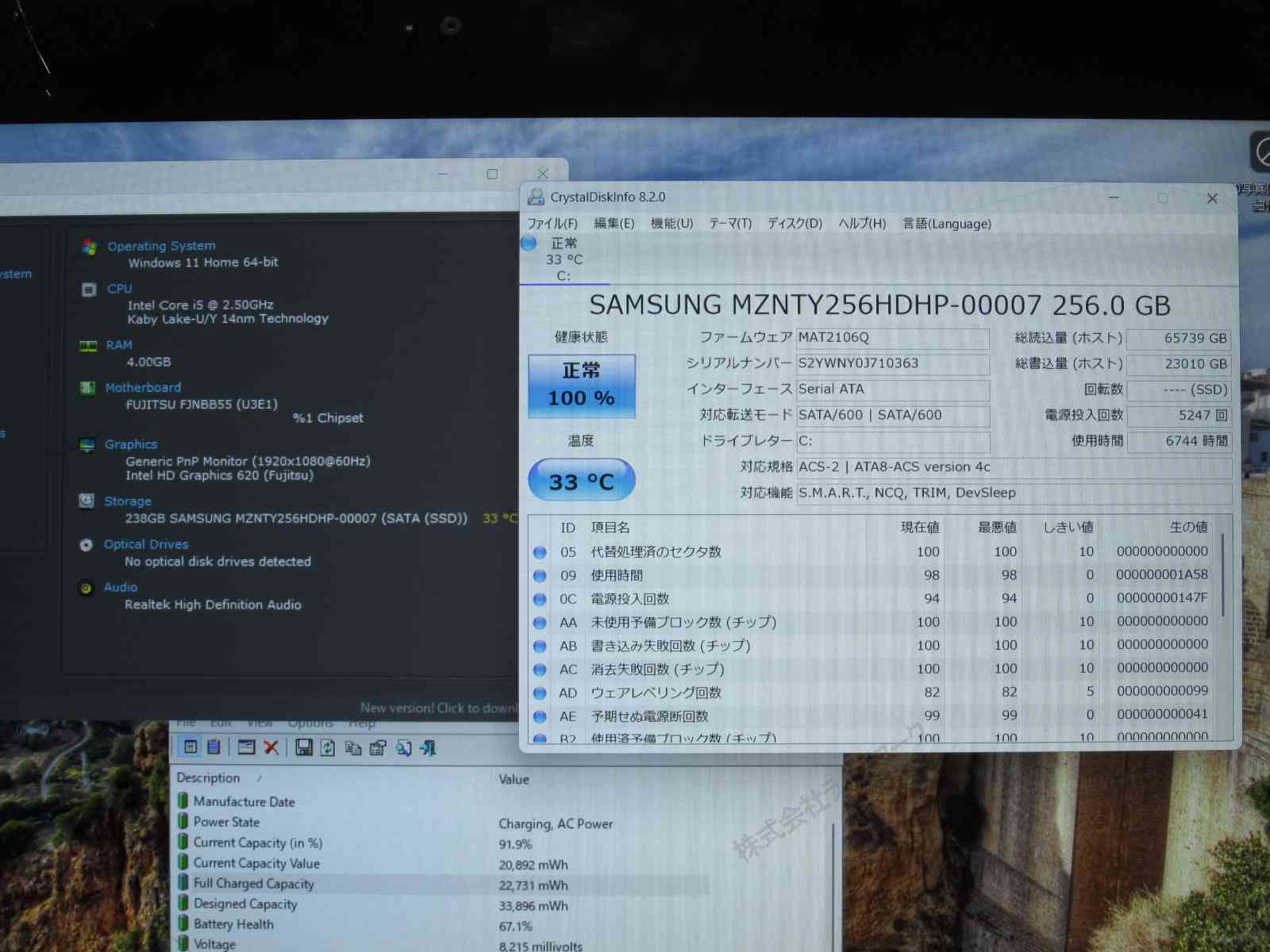This screenshot has height=952, width=1270.
Task: Click the copy items toolbar icon
Action: click(x=353, y=747)
